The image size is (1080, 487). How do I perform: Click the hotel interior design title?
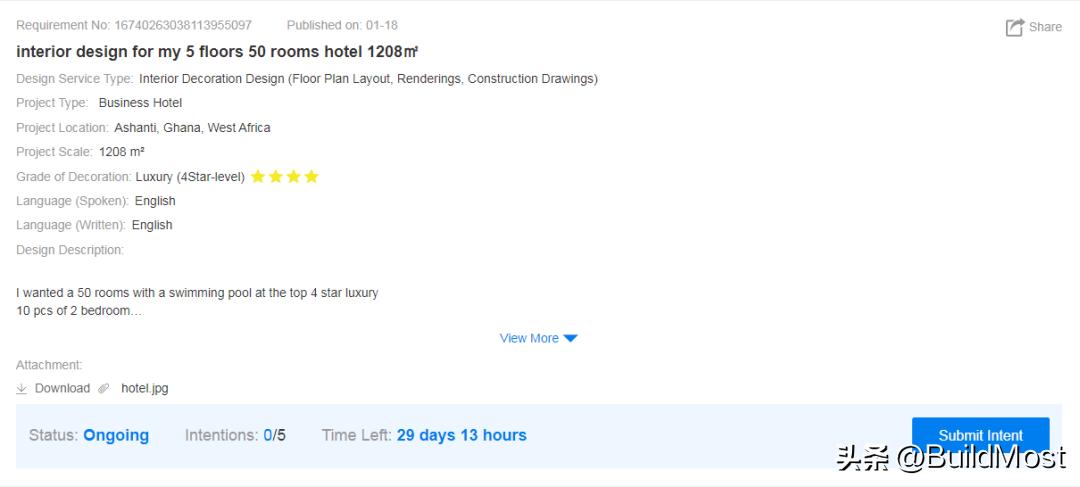click(x=217, y=52)
